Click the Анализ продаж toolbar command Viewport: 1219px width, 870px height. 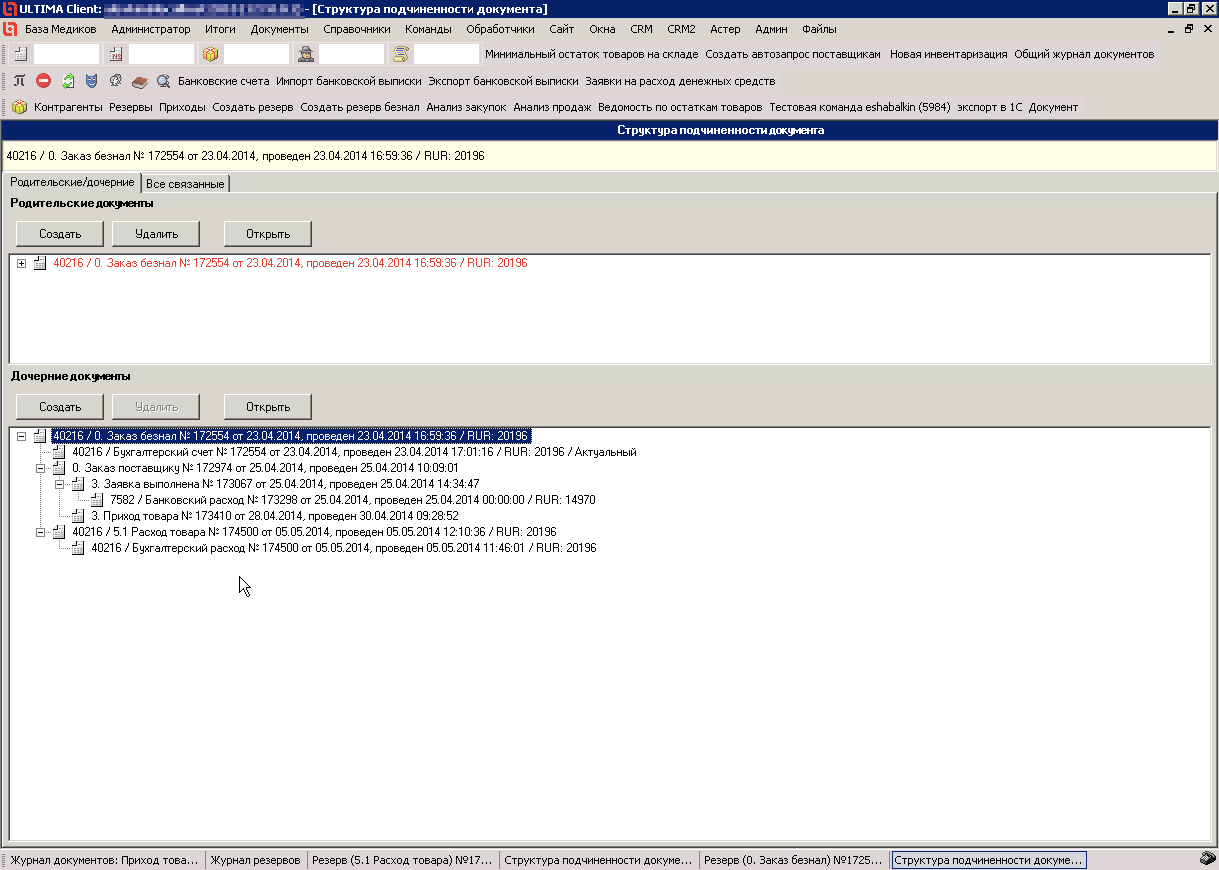coord(552,107)
